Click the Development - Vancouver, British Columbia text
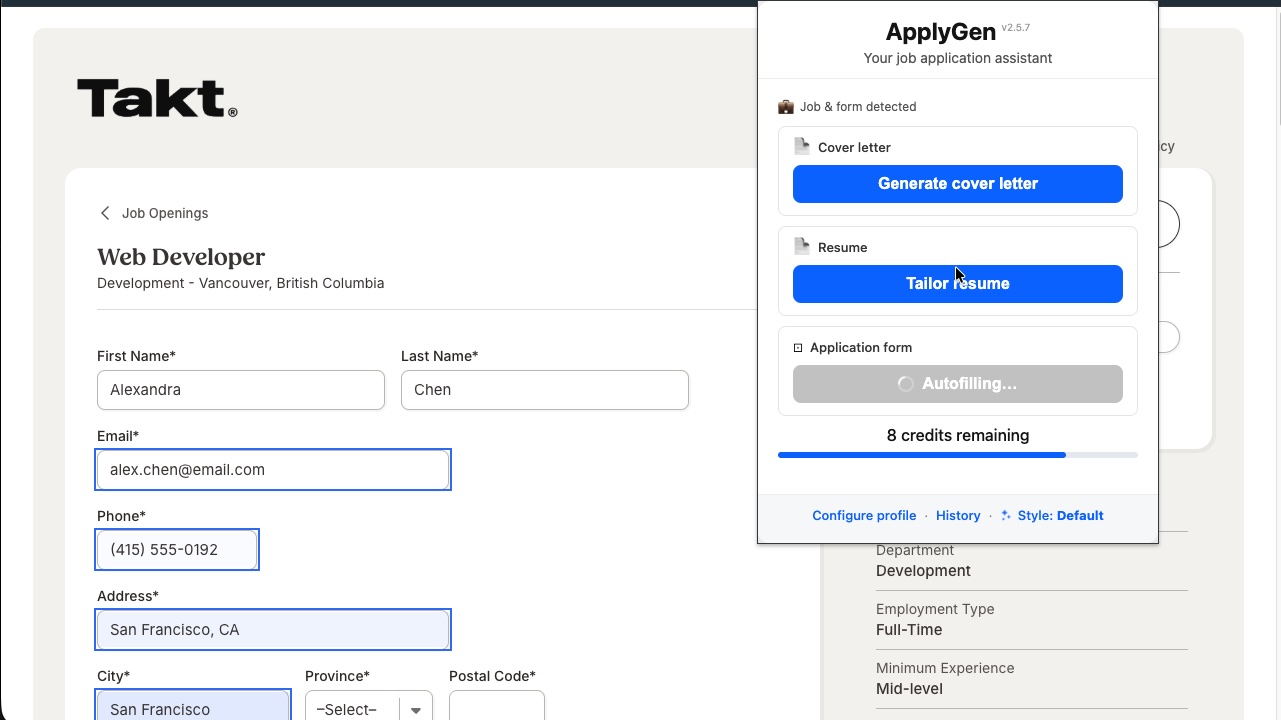Image resolution: width=1281 pixels, height=720 pixels. coord(240,283)
